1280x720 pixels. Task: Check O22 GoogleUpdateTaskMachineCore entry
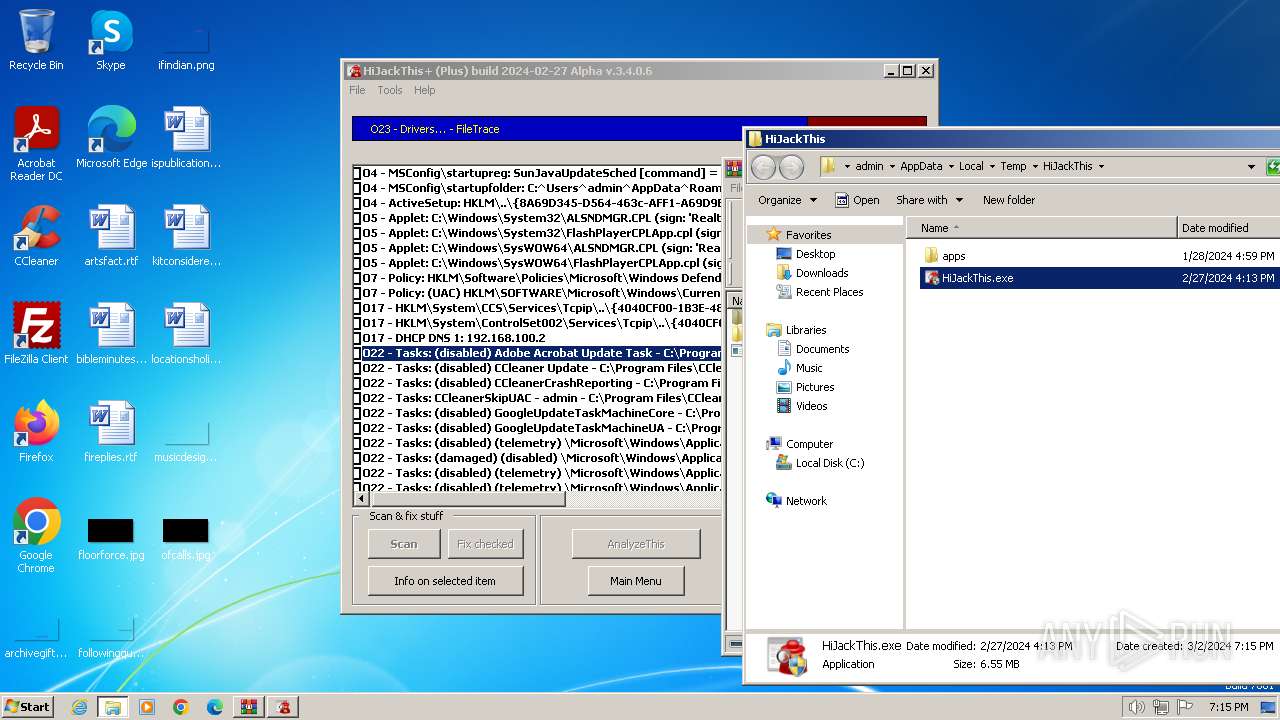[357, 413]
